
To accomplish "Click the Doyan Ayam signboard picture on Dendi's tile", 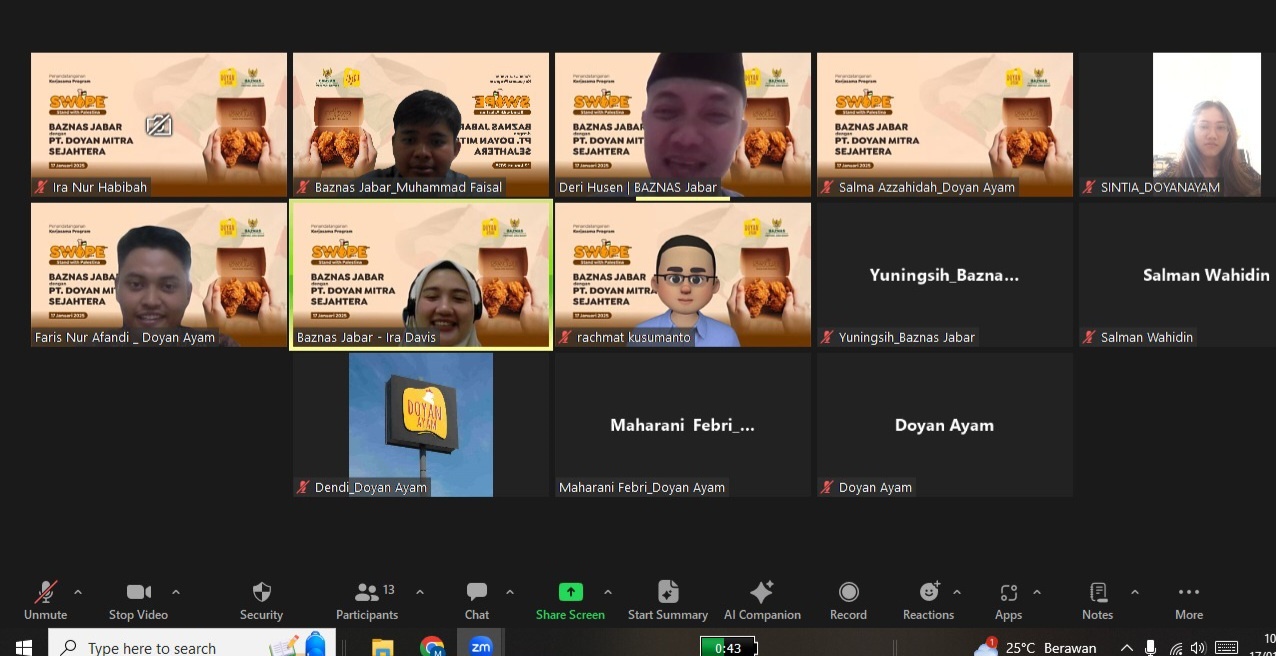I will (x=421, y=425).
